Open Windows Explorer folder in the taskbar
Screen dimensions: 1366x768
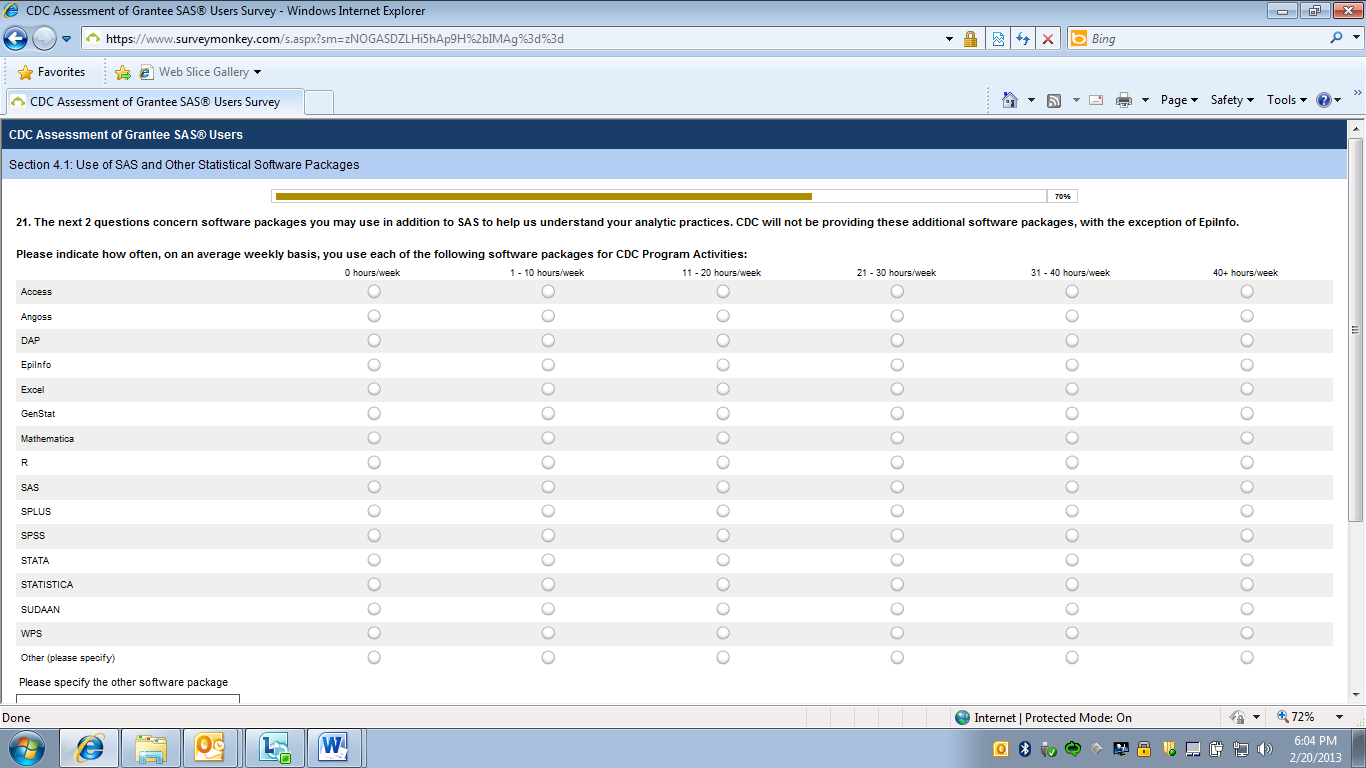point(151,748)
